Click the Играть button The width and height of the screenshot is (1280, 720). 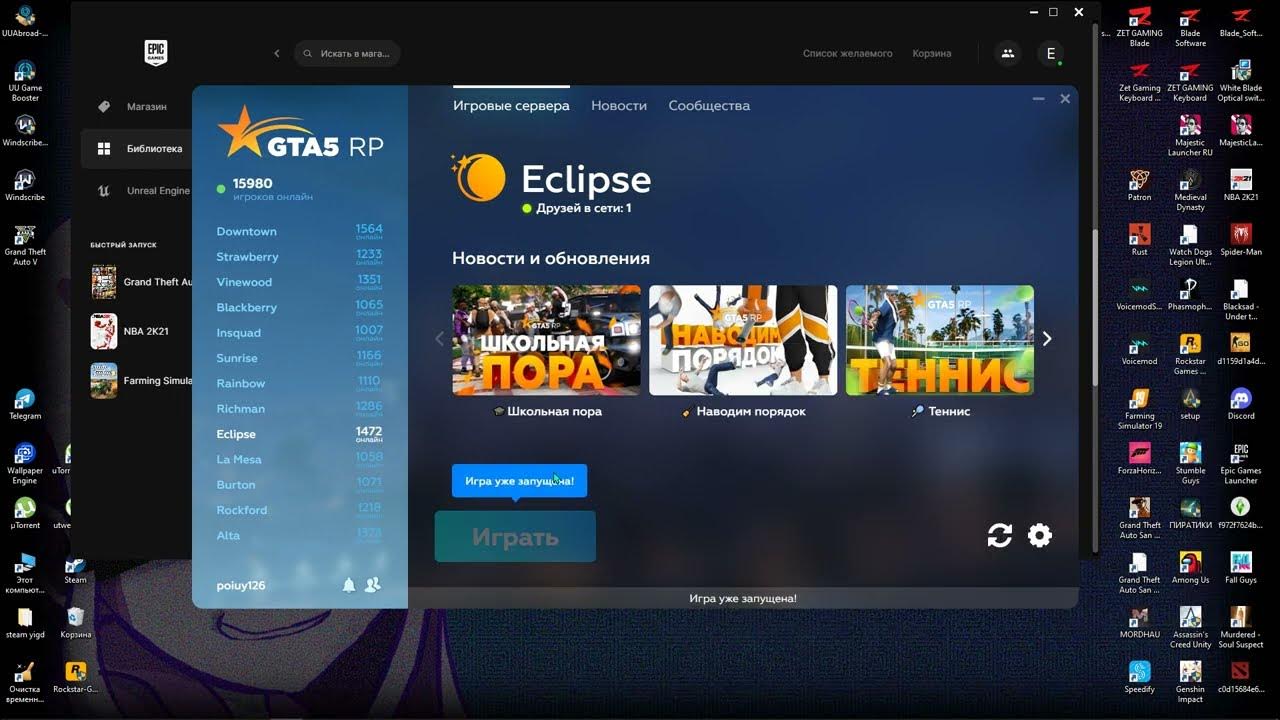coord(515,537)
